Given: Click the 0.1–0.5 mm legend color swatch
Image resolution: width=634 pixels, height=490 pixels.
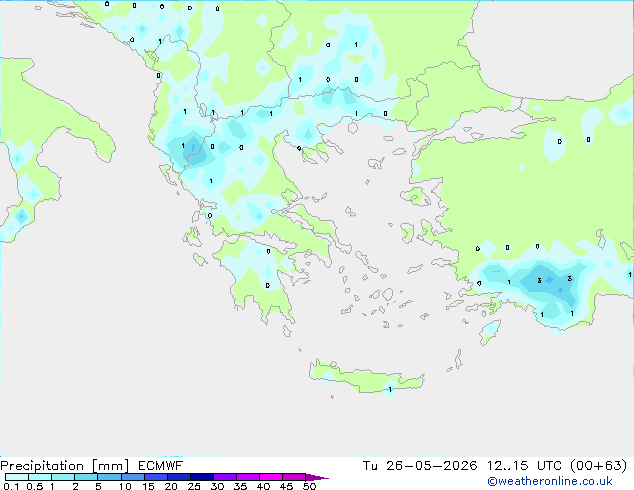Looking at the screenshot, I should pos(17,477).
